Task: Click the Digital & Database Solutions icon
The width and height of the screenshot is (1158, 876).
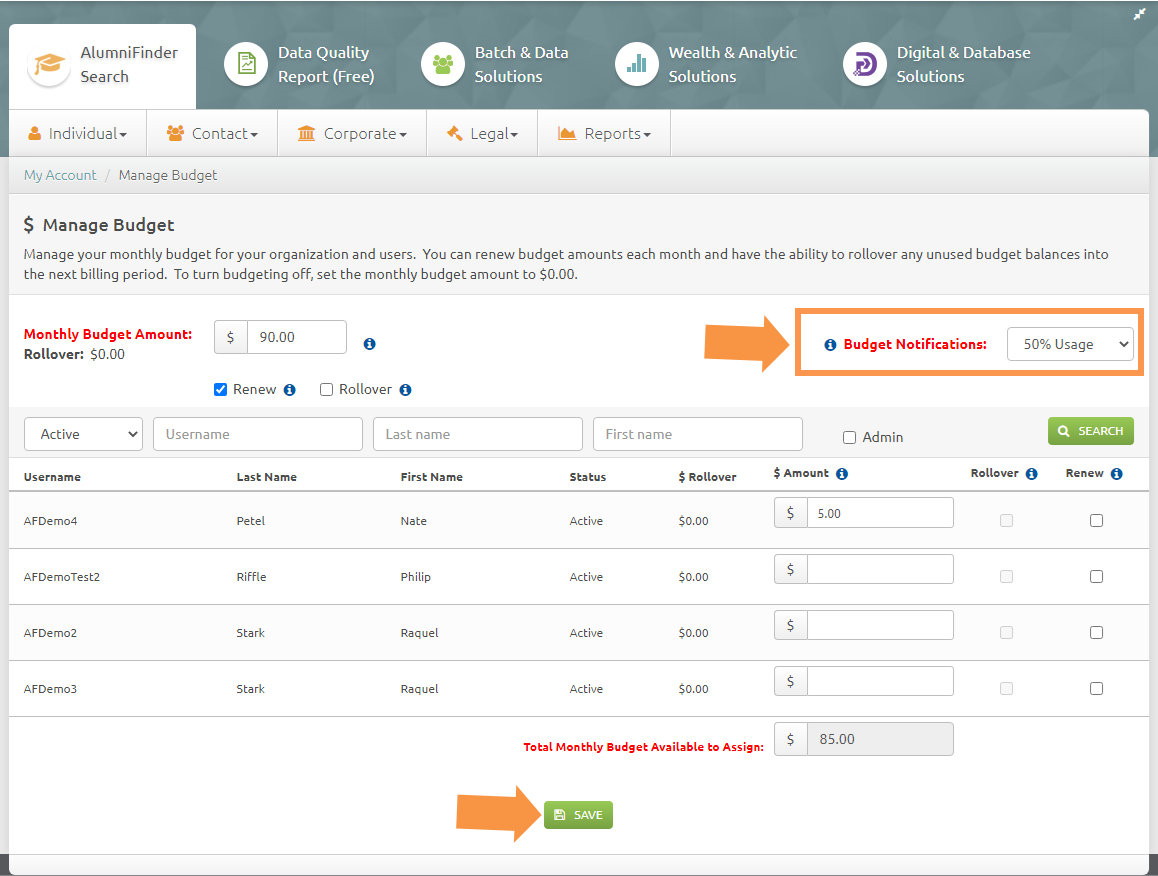Action: point(865,64)
